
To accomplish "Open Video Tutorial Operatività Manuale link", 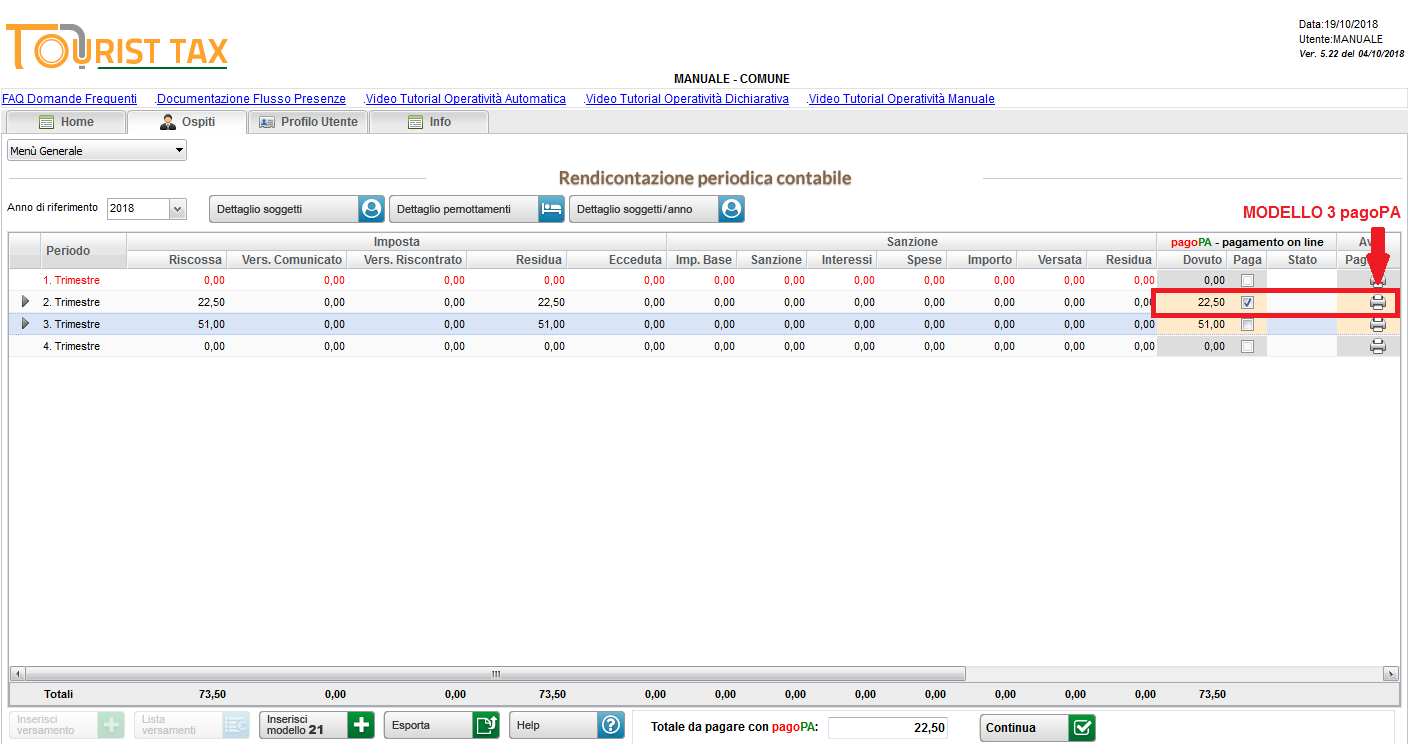I will pos(902,99).
